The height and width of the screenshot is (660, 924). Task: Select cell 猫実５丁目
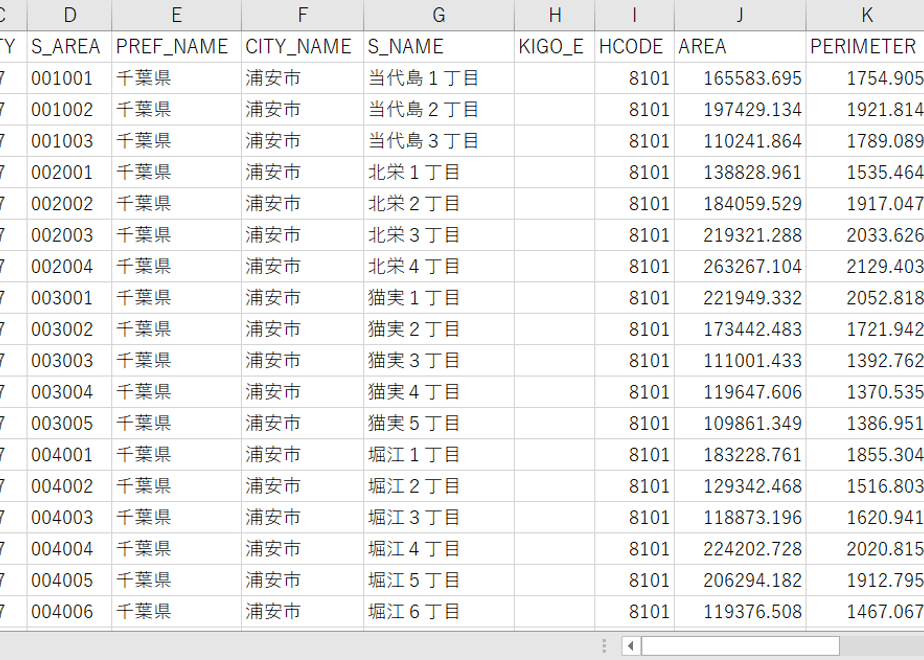(439, 423)
